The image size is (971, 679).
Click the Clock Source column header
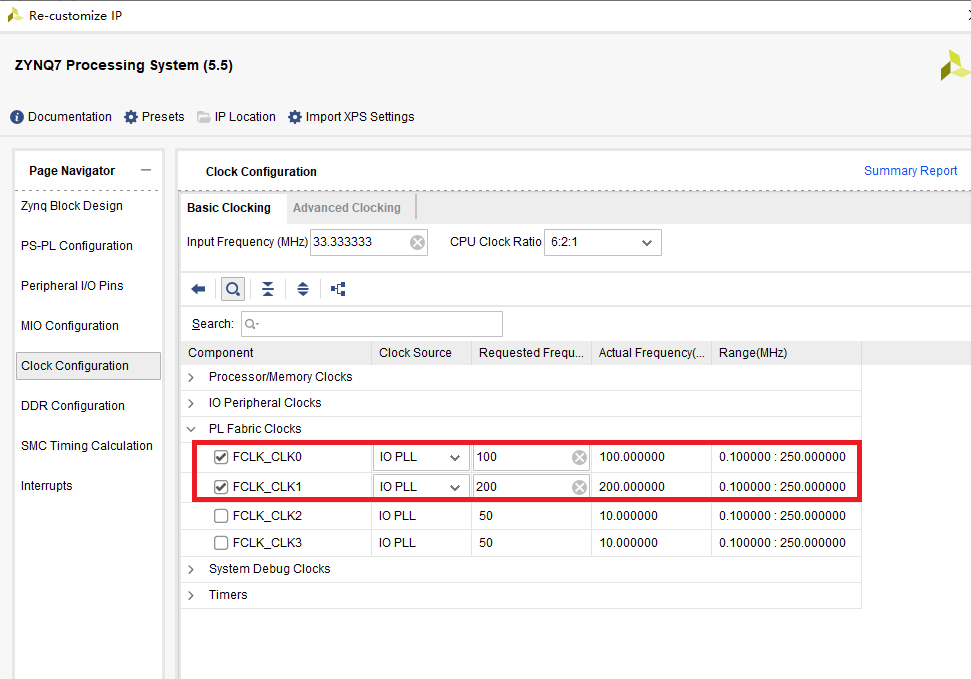(421, 353)
